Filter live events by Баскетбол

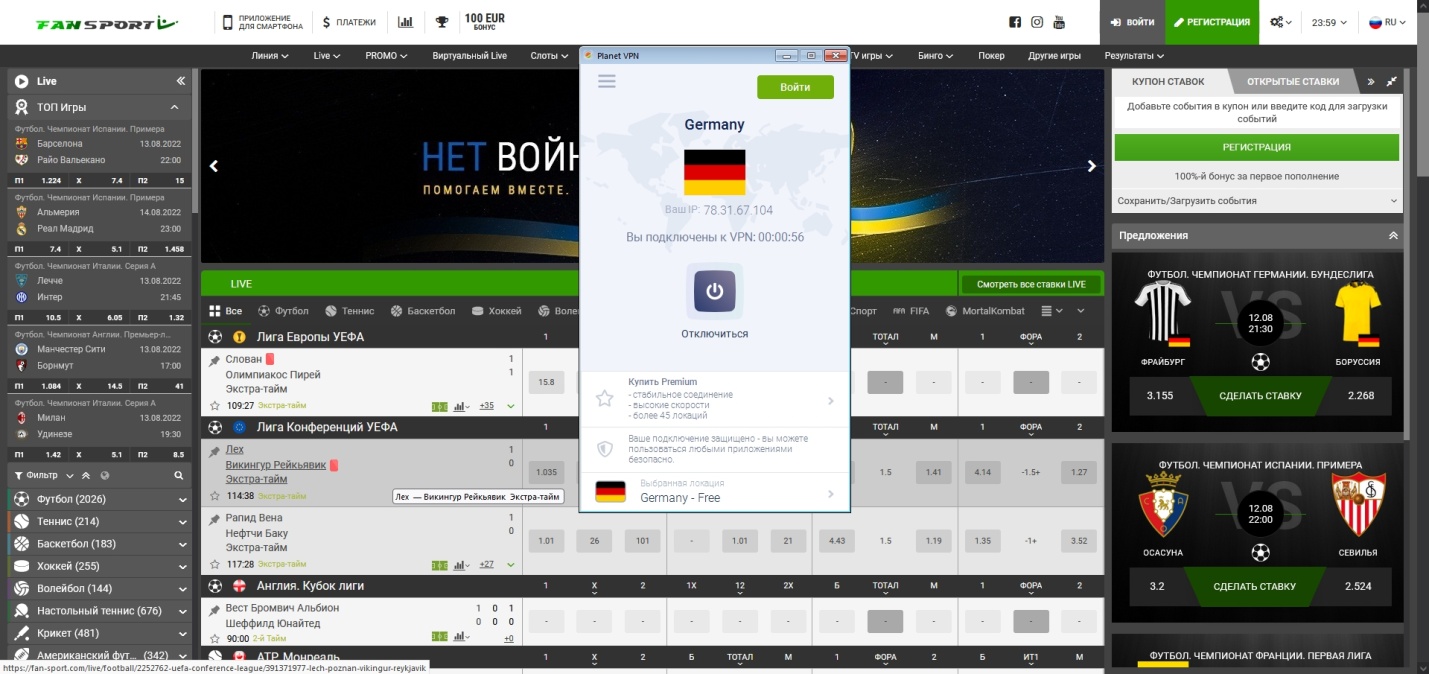pos(423,311)
